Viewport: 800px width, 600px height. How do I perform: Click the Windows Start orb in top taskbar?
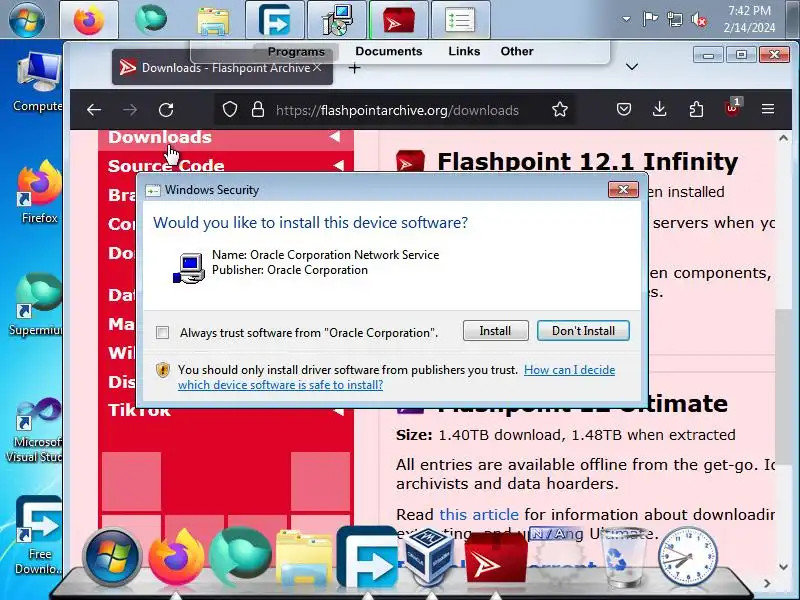click(27, 20)
